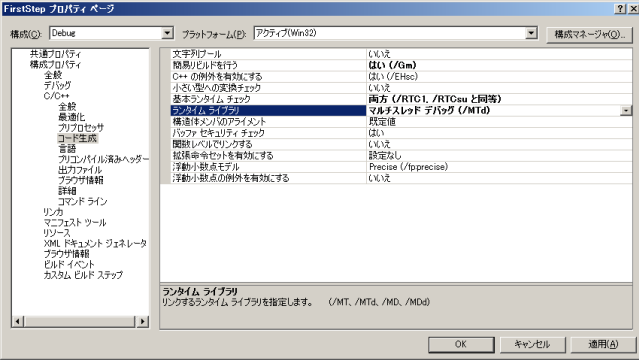The height and width of the screenshot is (360, 639).
Task: Open the ランタイム ライブラリ value dropdown arrow
Action: [x=626, y=110]
